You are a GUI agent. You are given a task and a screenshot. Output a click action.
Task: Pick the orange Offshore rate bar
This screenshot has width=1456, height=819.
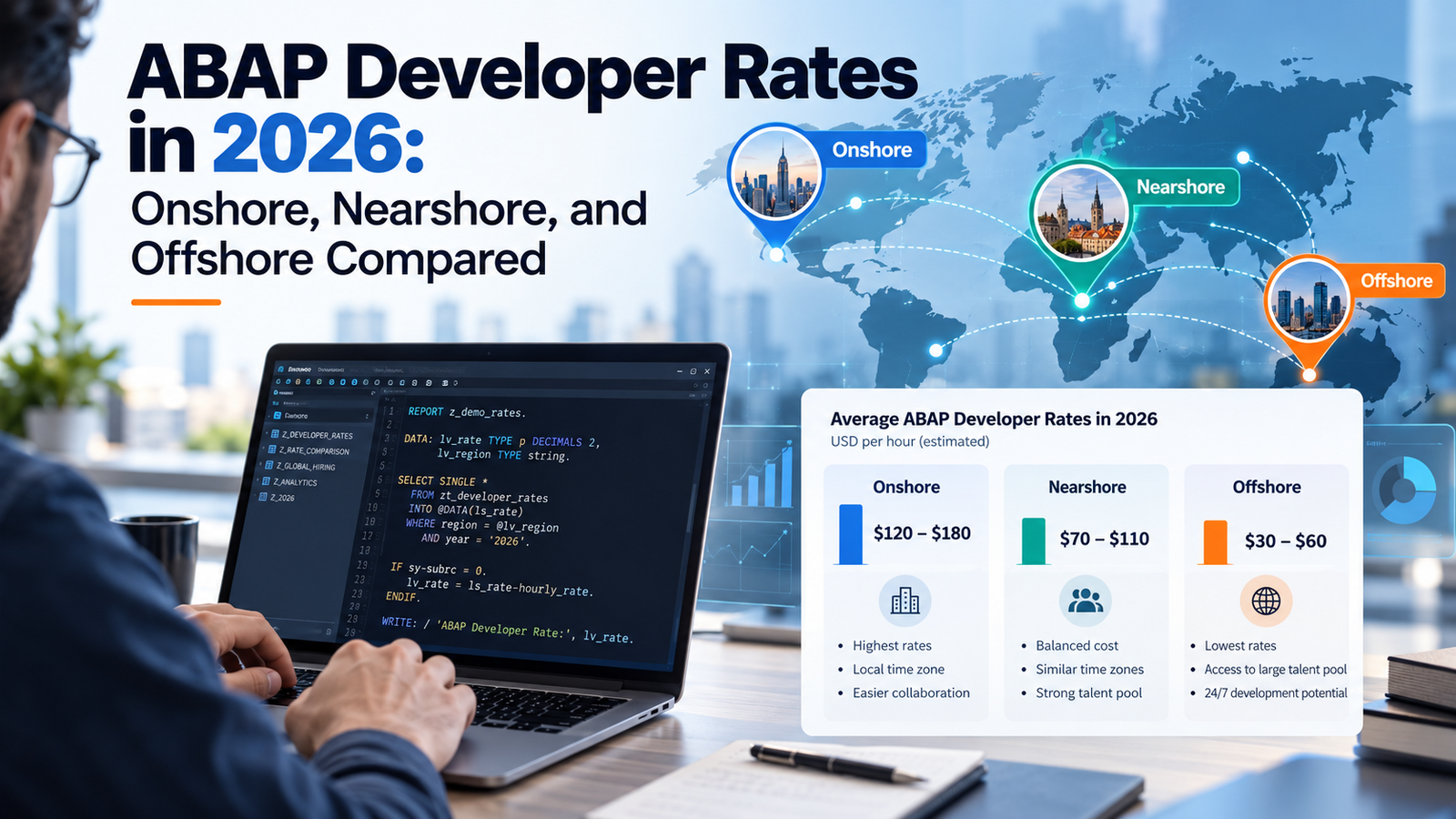pos(1215,542)
